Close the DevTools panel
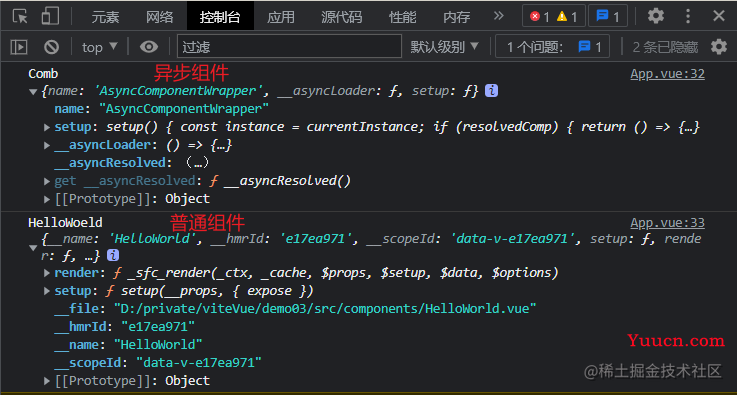The image size is (737, 395). pyautogui.click(x=719, y=16)
